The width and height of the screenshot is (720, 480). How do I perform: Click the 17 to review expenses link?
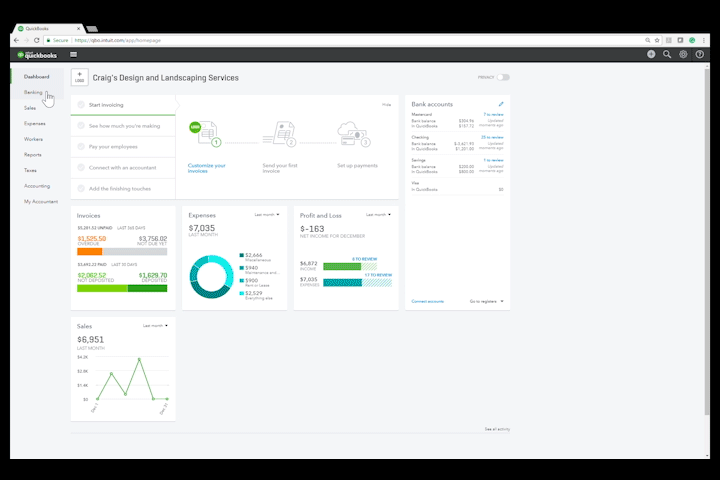coord(378,275)
